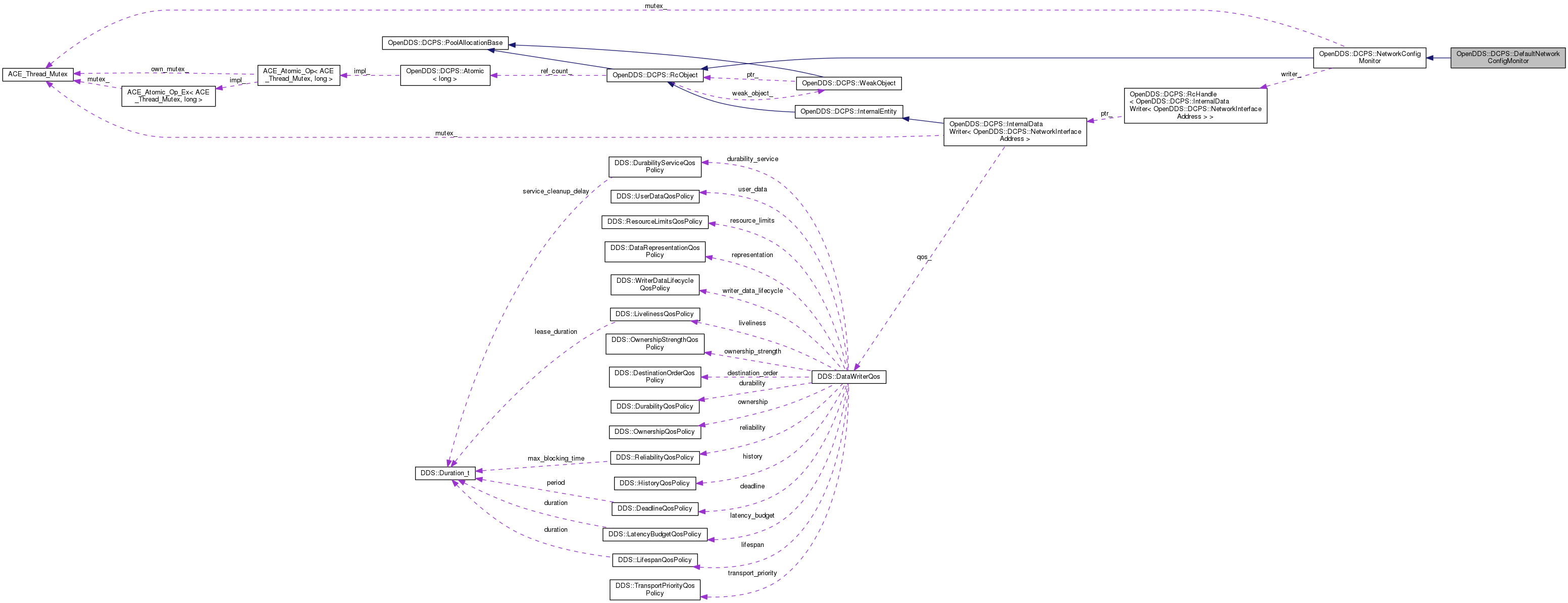Click the service_cleanup_delay edge label
Viewport: 1568px width, 603px height.
point(555,191)
